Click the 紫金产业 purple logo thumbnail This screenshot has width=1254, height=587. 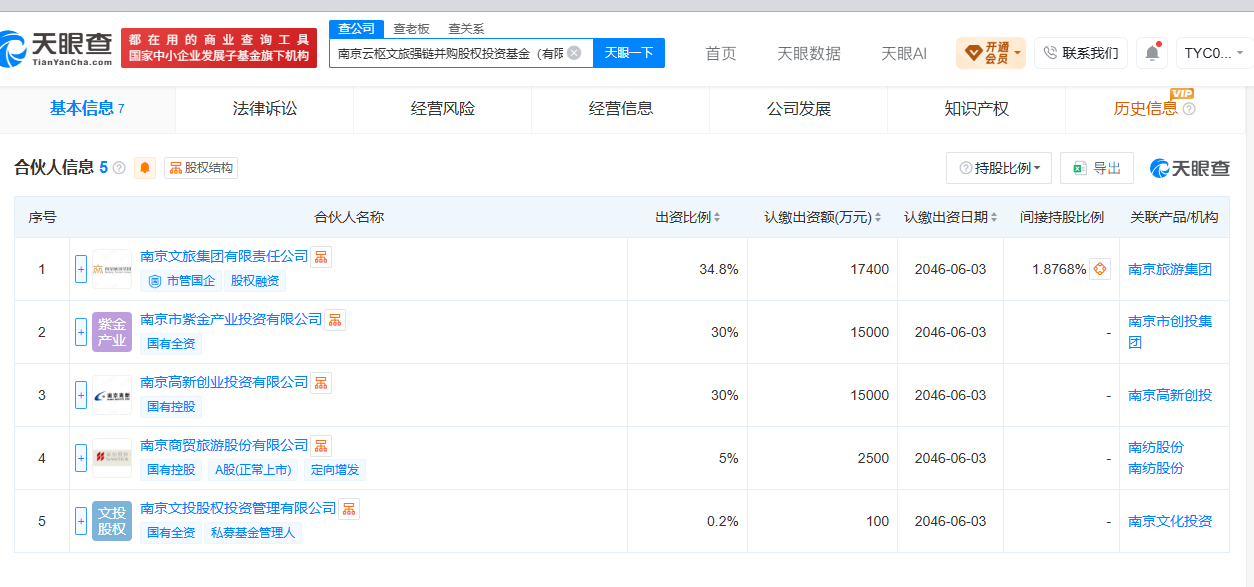click(x=111, y=332)
